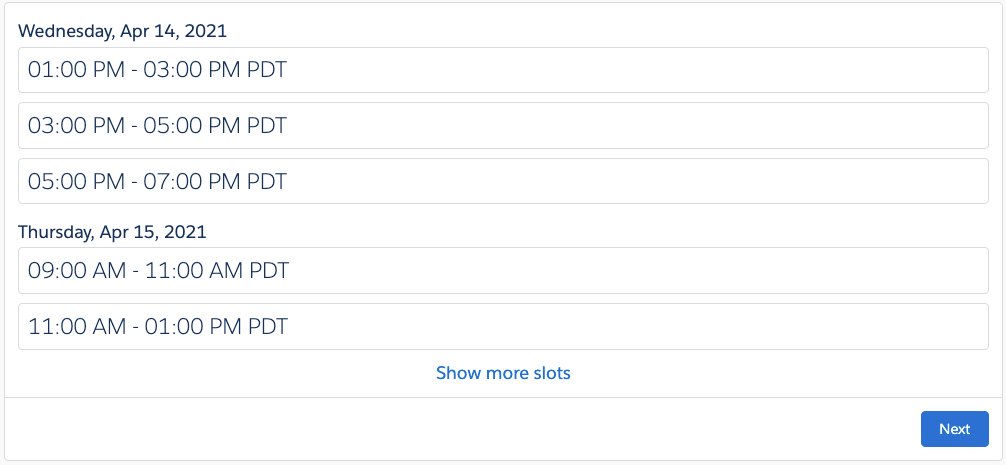Load additional appointment slots
Screen dimensions: 1006x465
tap(503, 373)
